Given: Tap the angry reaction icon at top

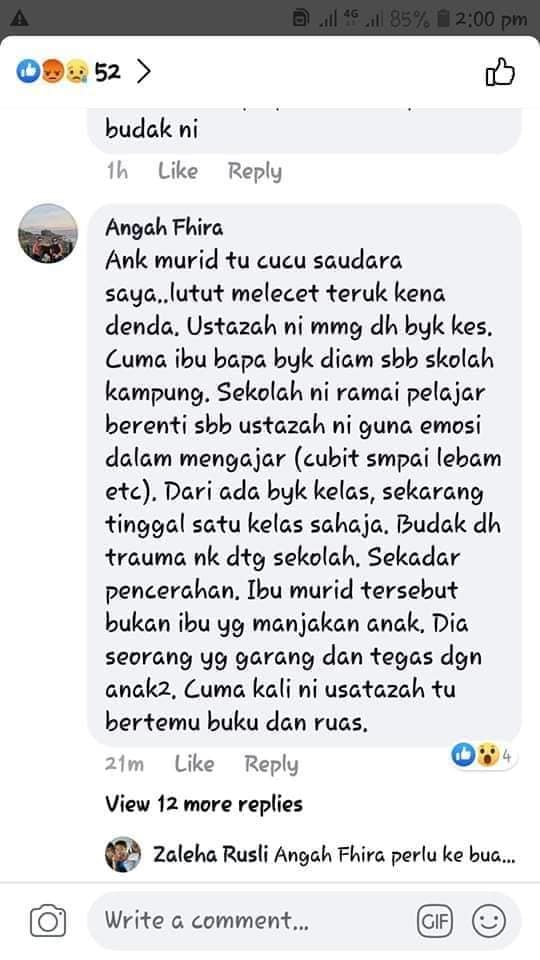Looking at the screenshot, I should click(52, 72).
